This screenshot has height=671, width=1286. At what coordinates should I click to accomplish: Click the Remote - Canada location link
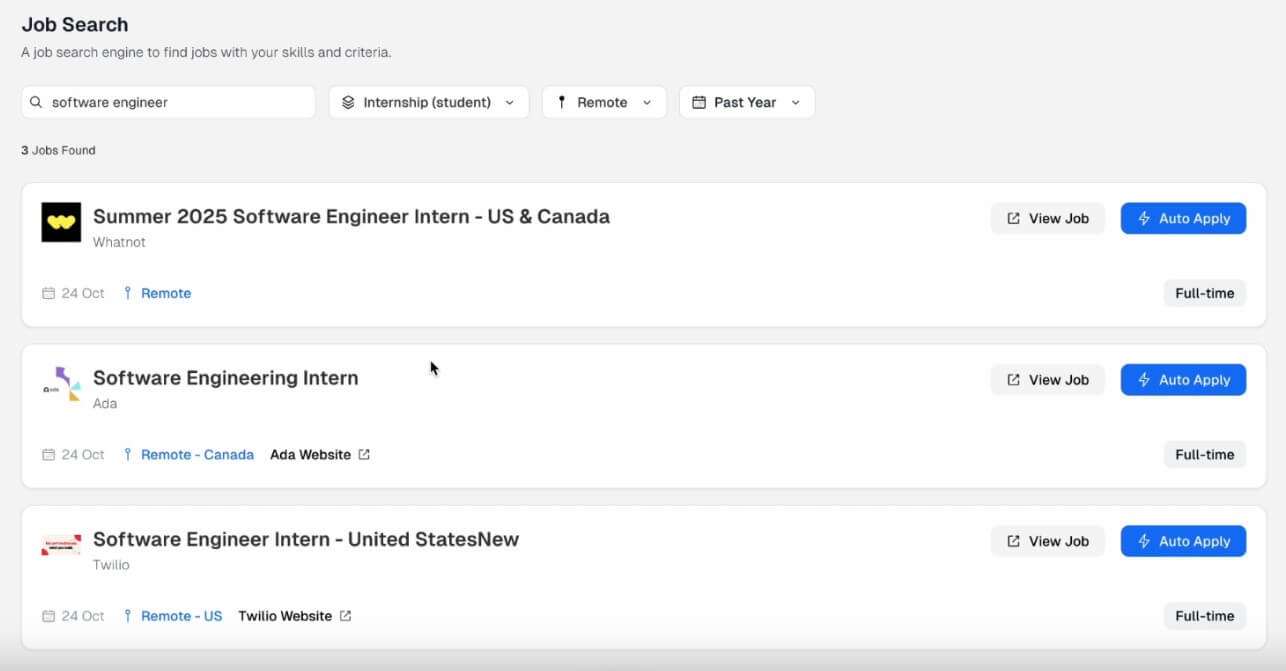(x=197, y=454)
